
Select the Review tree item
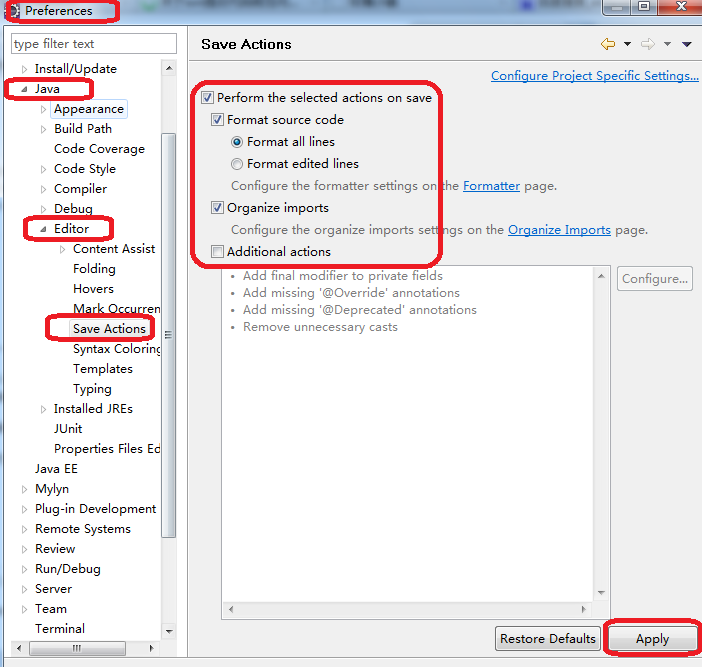55,549
